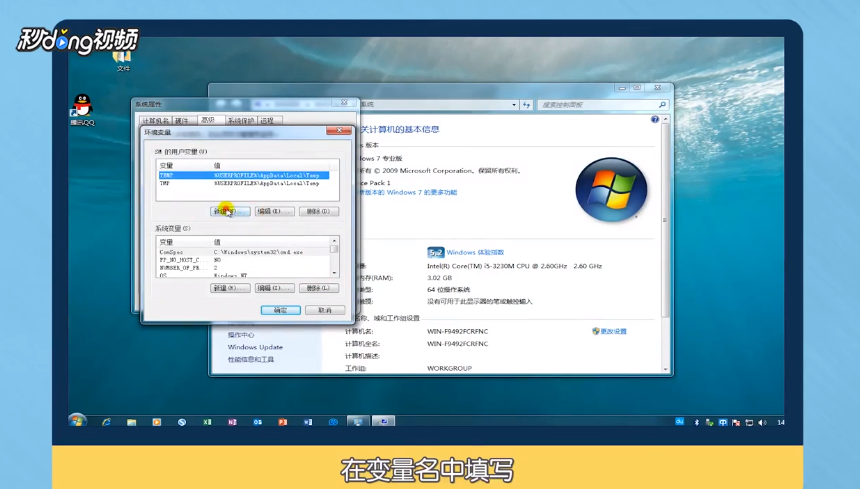The height and width of the screenshot is (489, 860).
Task: Click the Action Center flag tray icon
Action: pyautogui.click(x=736, y=422)
